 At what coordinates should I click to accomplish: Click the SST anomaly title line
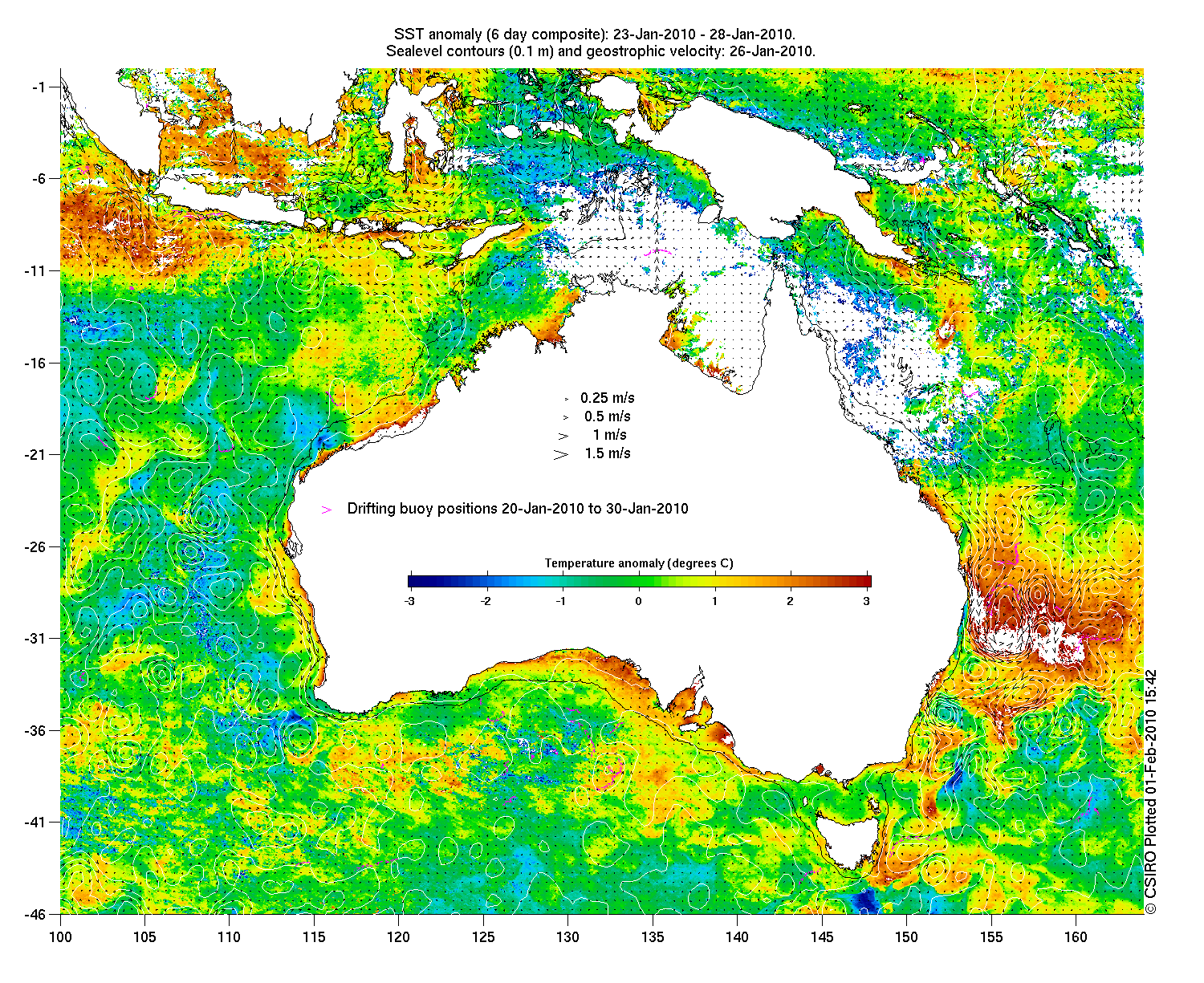point(595,35)
